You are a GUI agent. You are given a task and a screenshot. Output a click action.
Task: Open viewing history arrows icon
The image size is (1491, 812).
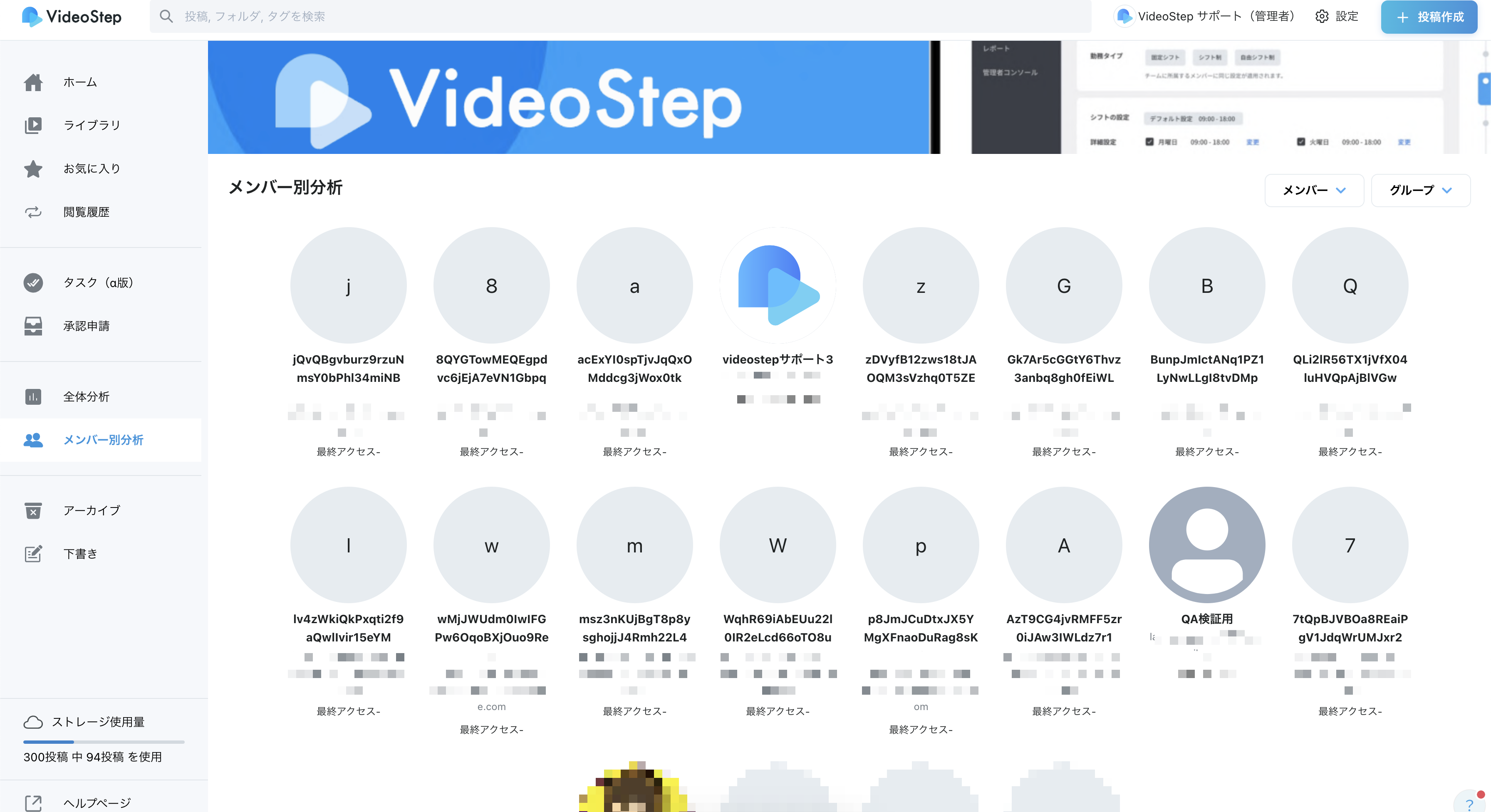click(33, 212)
